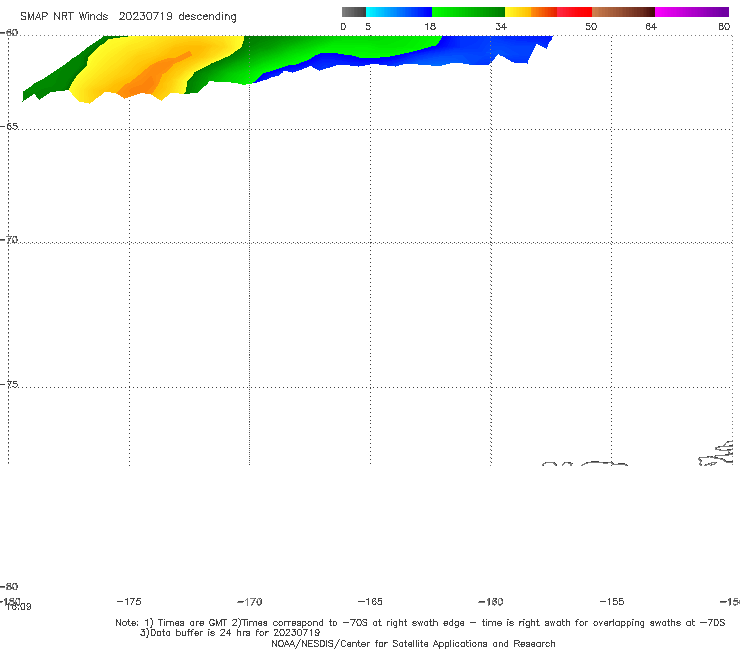Click the "16:09" swath time label
This screenshot has width=740, height=650.
[x=19, y=607]
